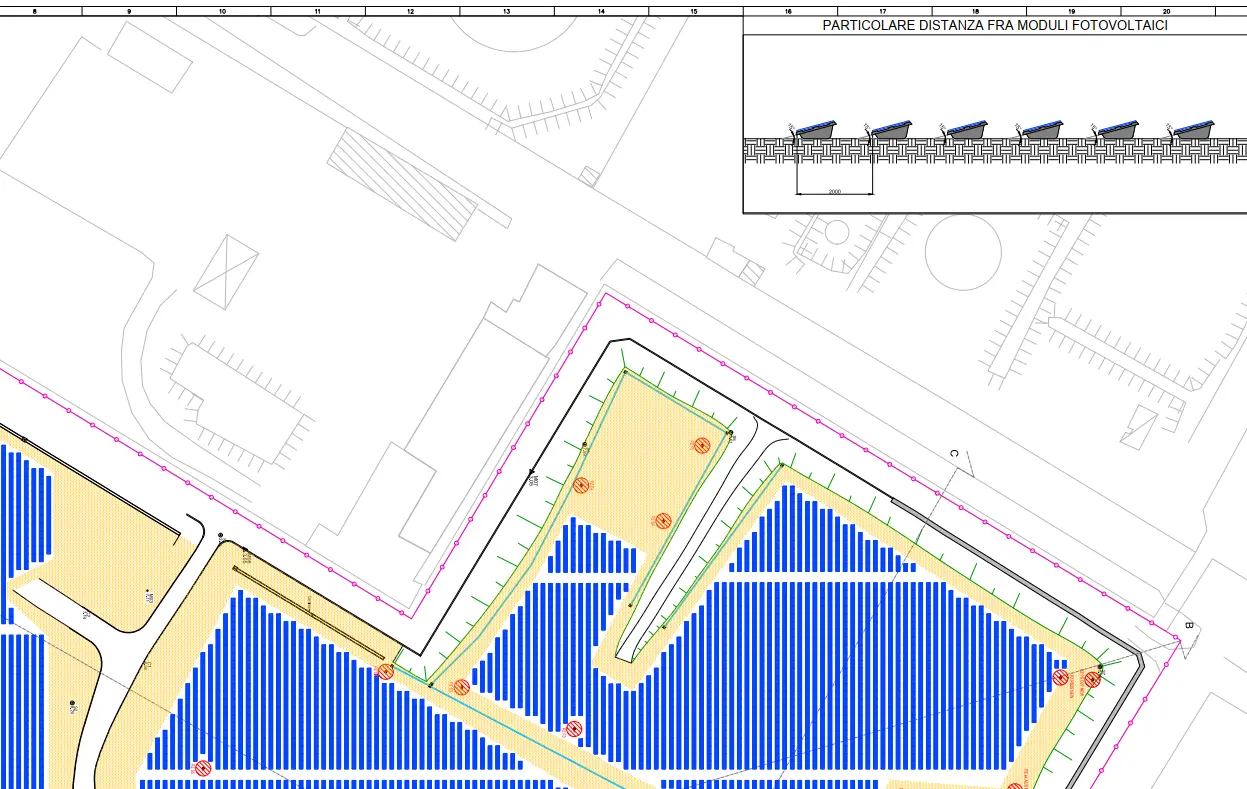Select the small diagonally hatched square near column 14
Screen dimensions: 1247x789
coord(590,177)
